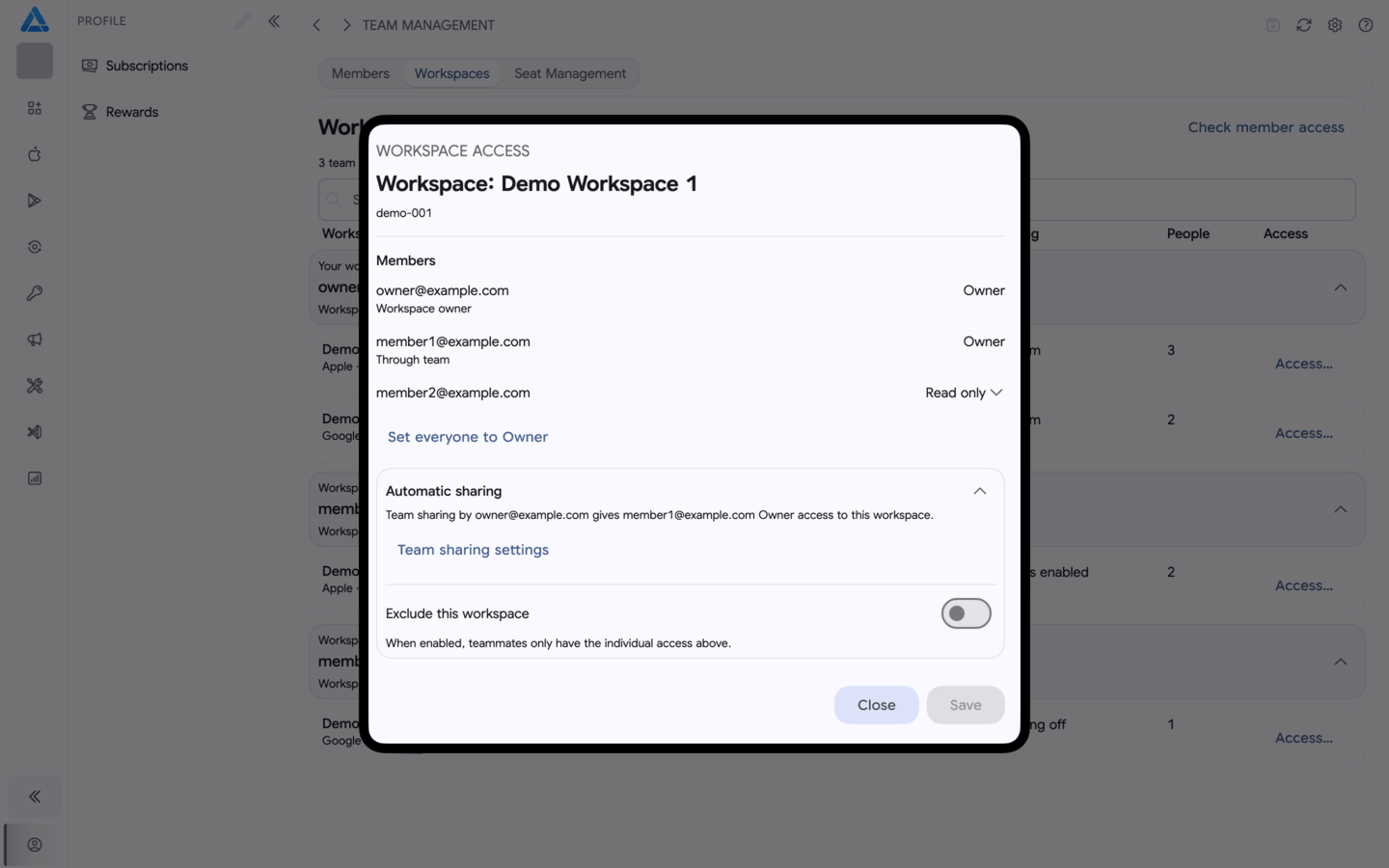
Task: Click the refresh icon in the top bar
Action: point(1304,25)
